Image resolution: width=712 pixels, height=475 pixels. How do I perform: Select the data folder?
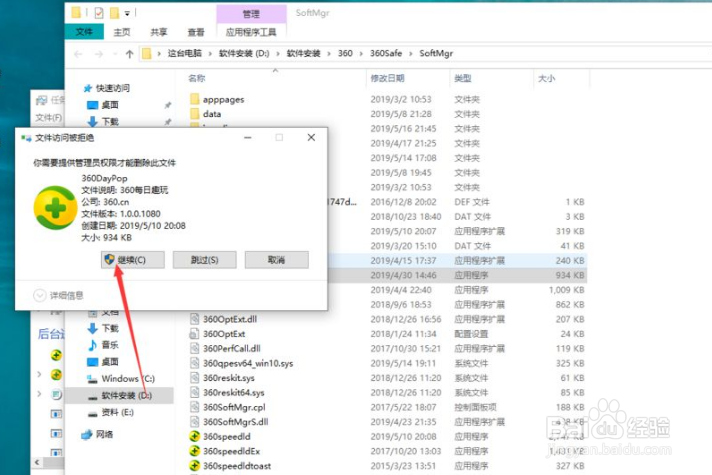[x=212, y=114]
